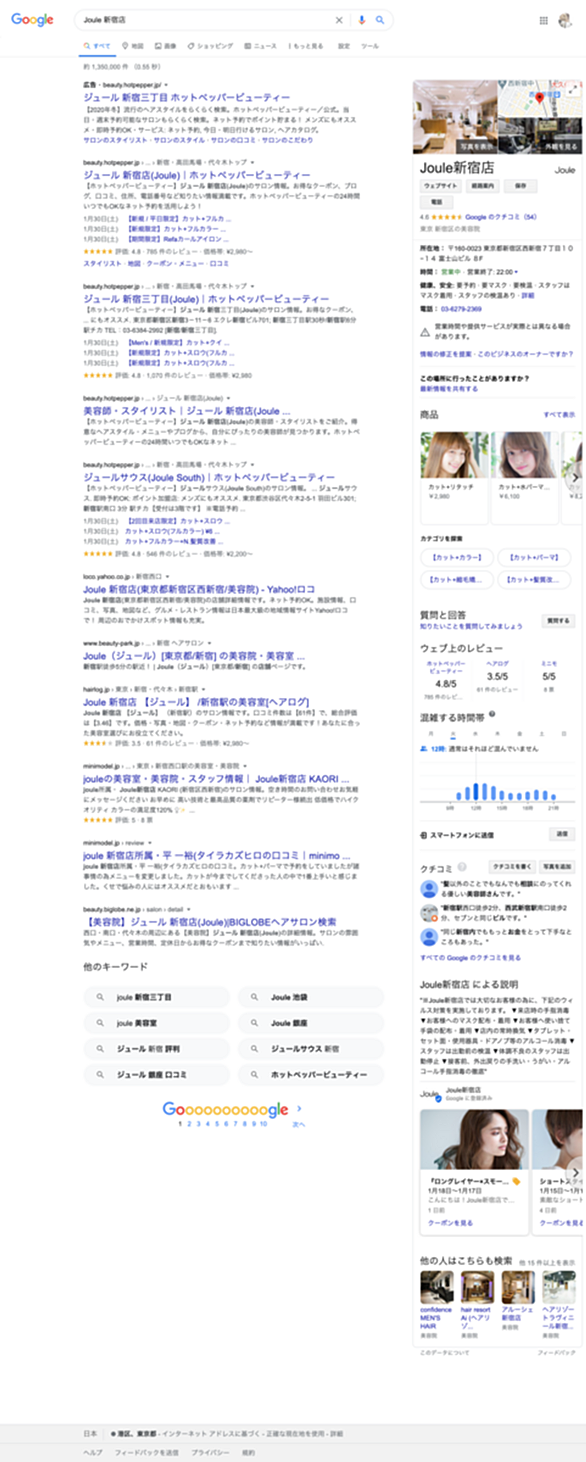Open すべての Google のクチコミを見る
This screenshot has height=1462, width=586.
(469, 958)
